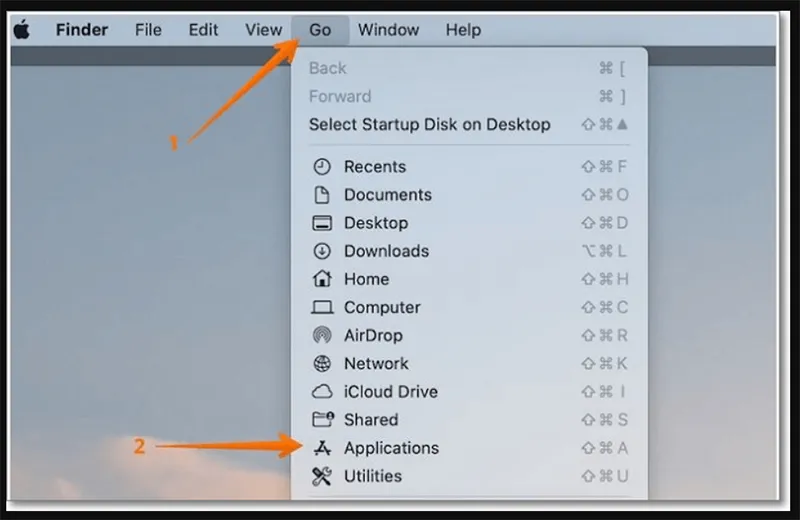Image resolution: width=800 pixels, height=520 pixels.
Task: Click the Utilities shortcut ⇧⌘U
Action: point(605,476)
